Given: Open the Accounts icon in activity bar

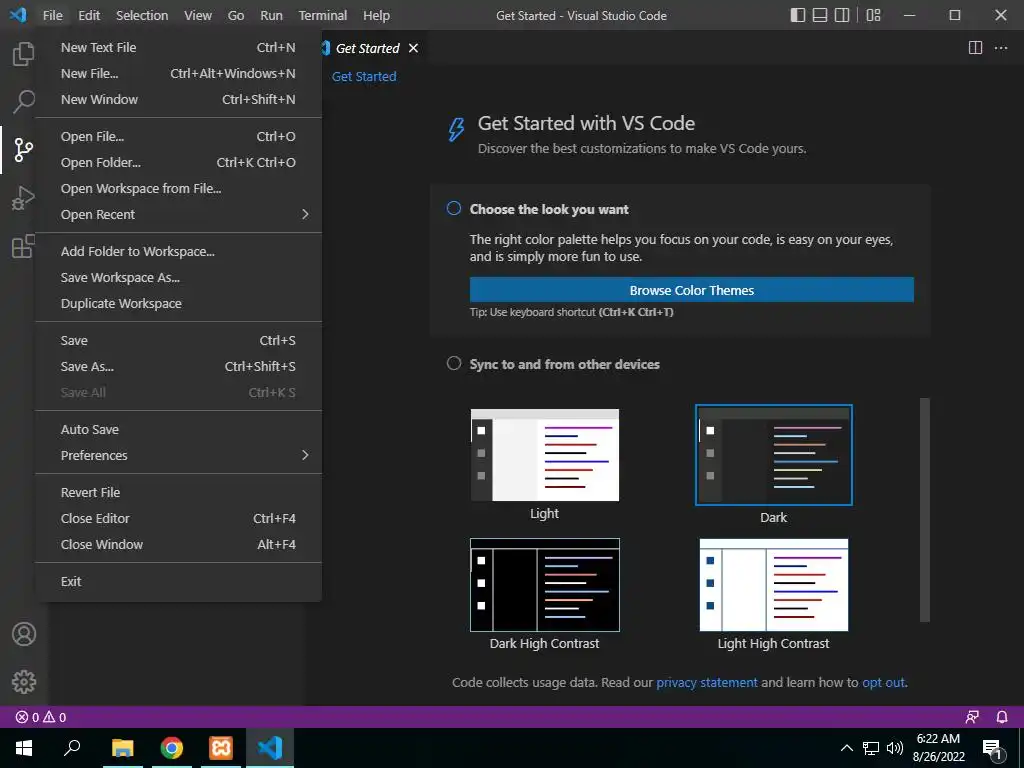Looking at the screenshot, I should click(24, 634).
